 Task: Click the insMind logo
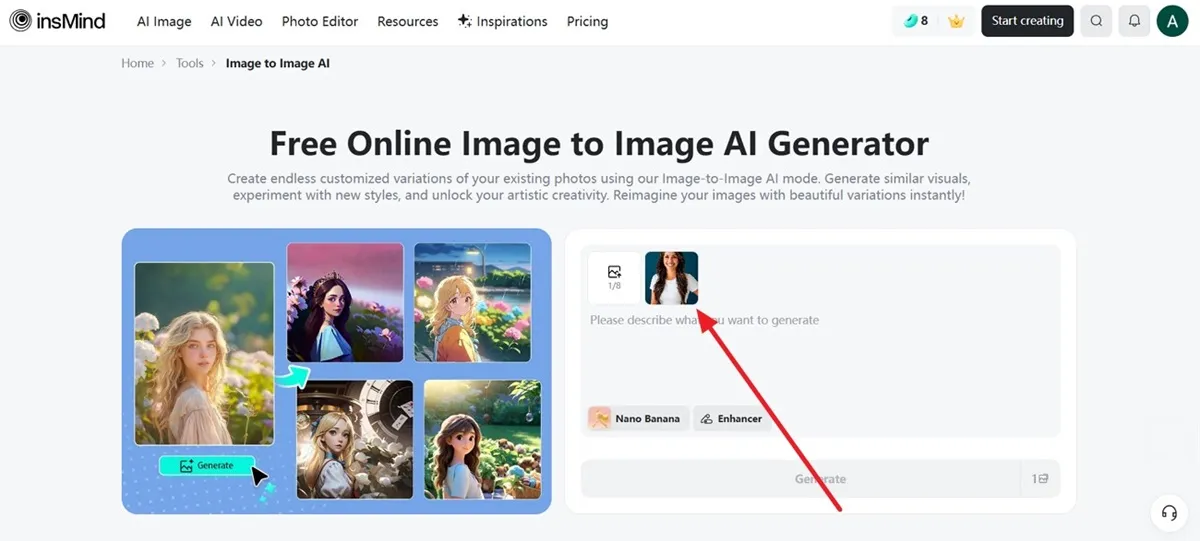click(57, 21)
